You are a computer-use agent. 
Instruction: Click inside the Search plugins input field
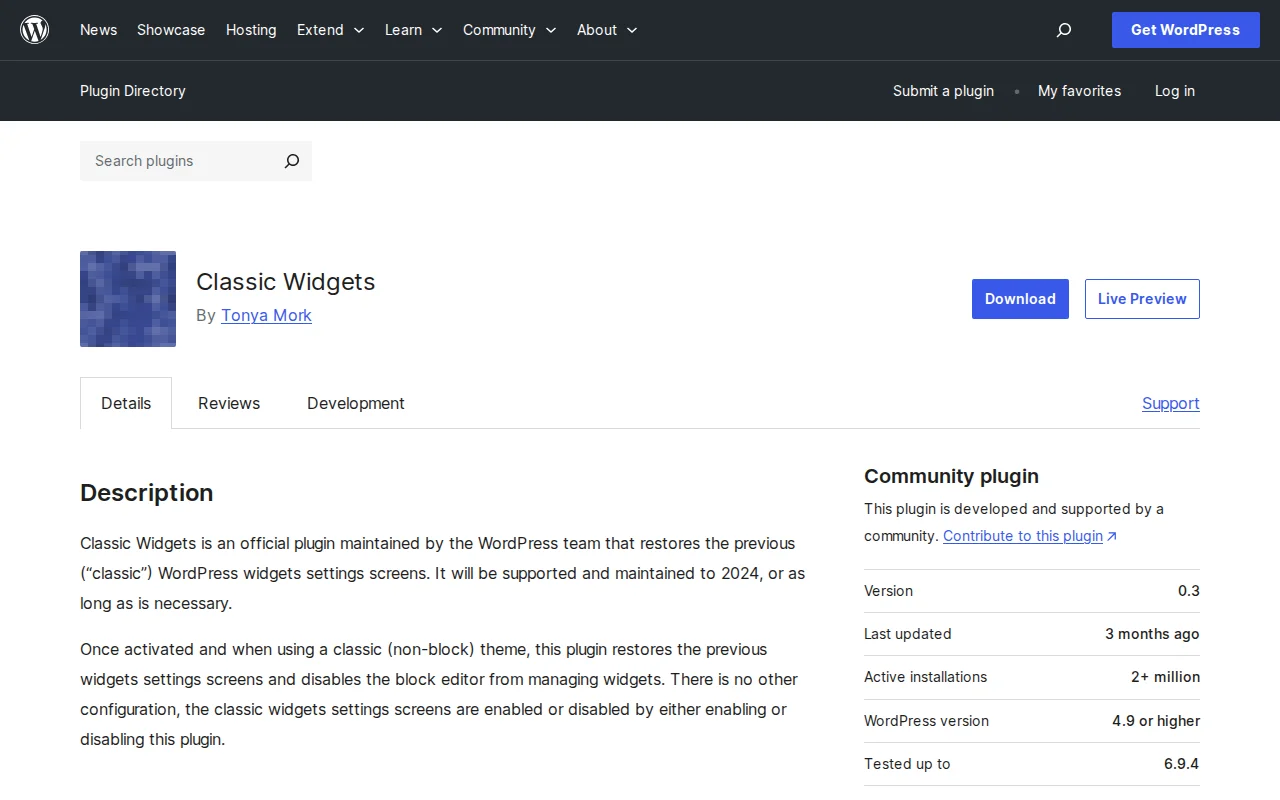170,161
